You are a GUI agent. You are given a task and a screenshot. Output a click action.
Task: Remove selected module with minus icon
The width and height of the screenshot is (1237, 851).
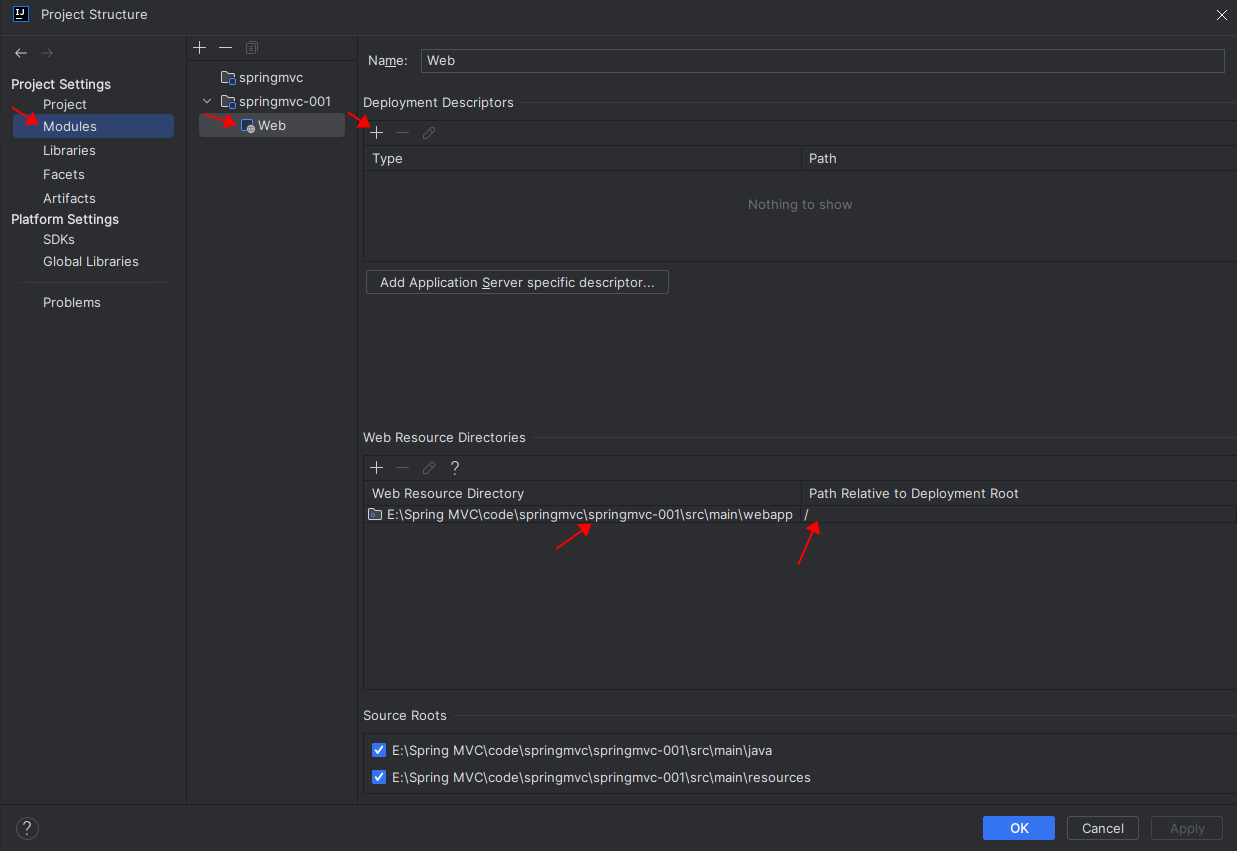(225, 48)
